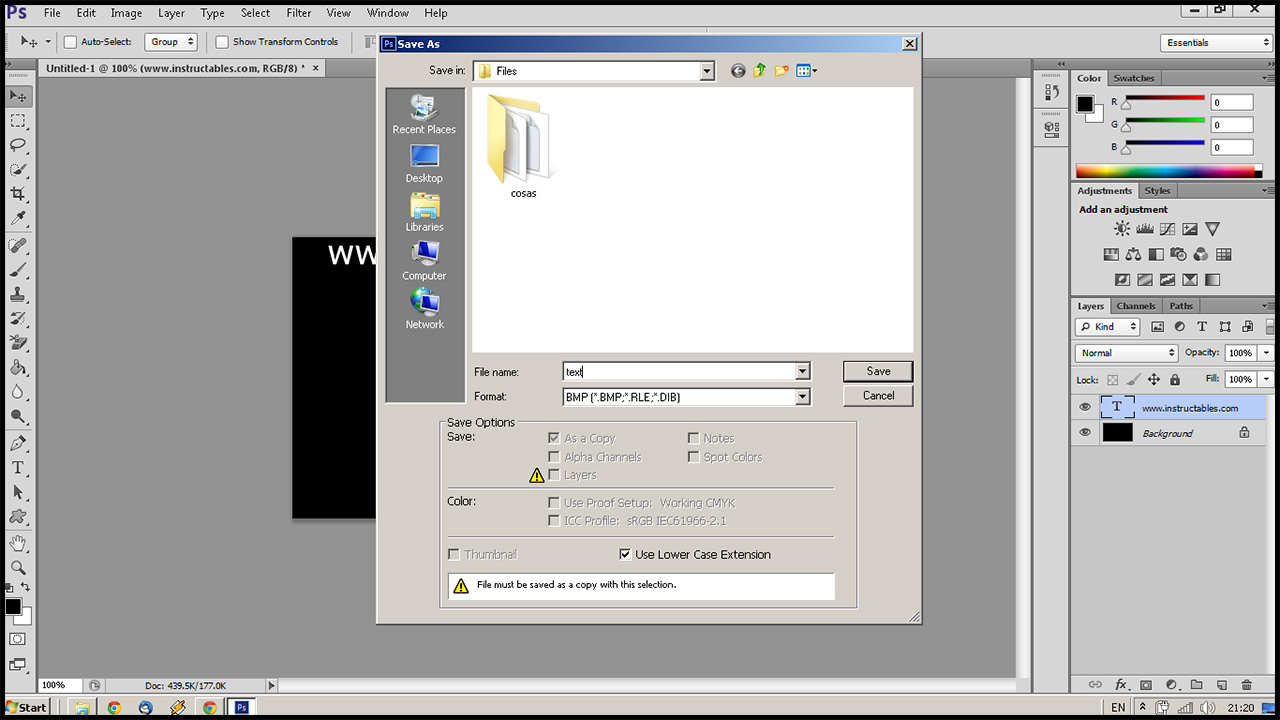Click the Levels adjustment icon

pyautogui.click(x=1145, y=229)
